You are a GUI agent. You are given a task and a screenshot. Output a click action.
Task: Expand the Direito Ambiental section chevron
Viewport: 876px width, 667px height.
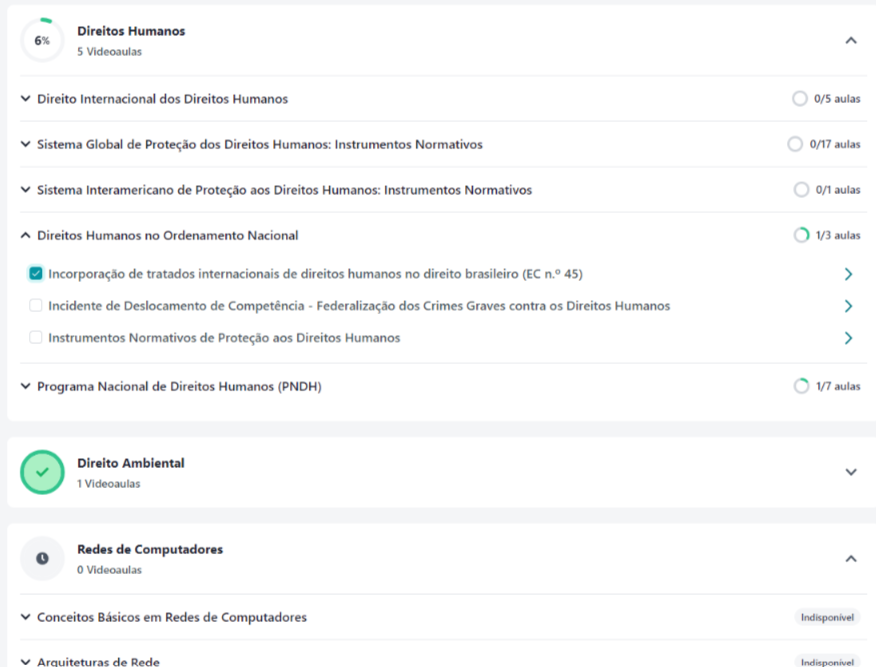[850, 472]
